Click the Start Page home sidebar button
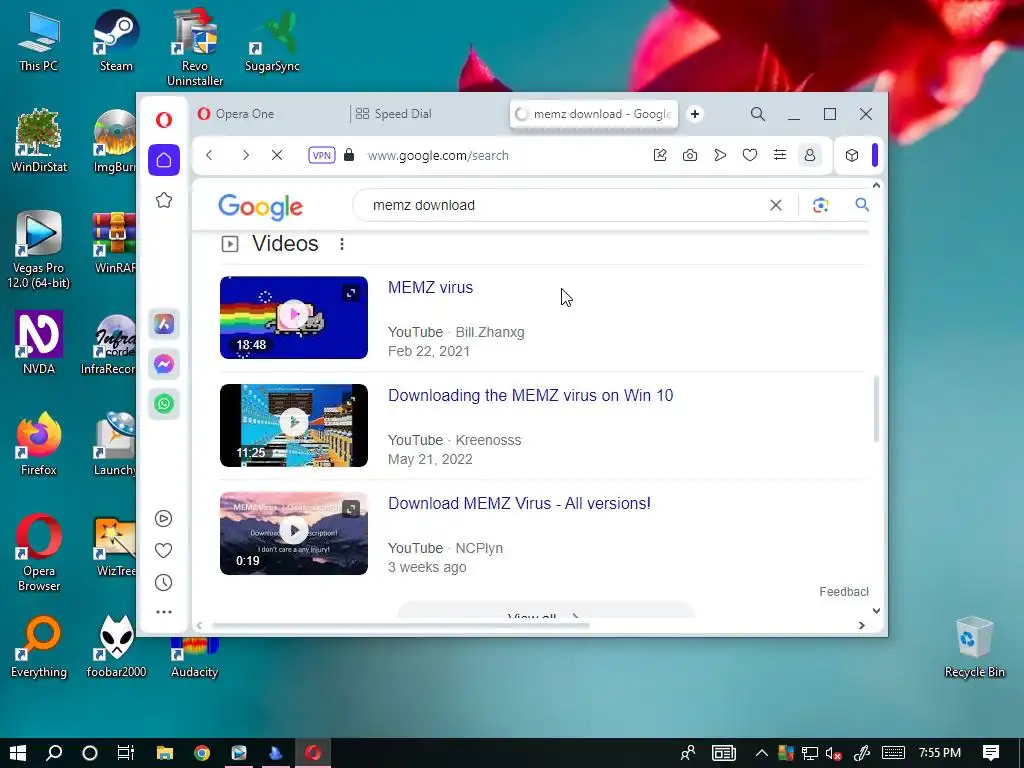1024x768 pixels. (x=164, y=160)
